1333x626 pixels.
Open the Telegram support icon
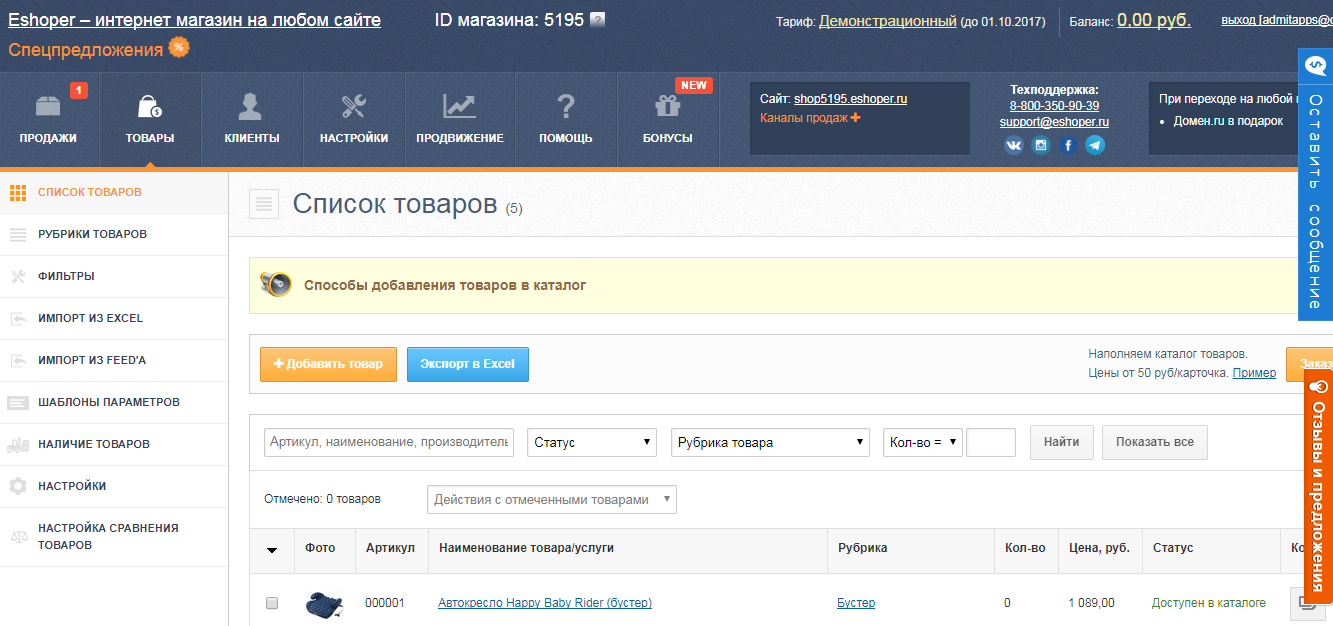pos(1097,144)
